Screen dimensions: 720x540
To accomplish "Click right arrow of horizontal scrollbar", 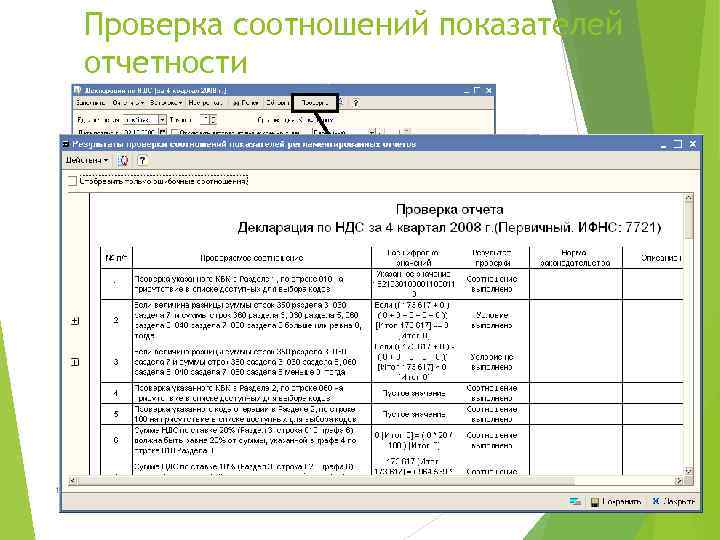I will (679, 480).
